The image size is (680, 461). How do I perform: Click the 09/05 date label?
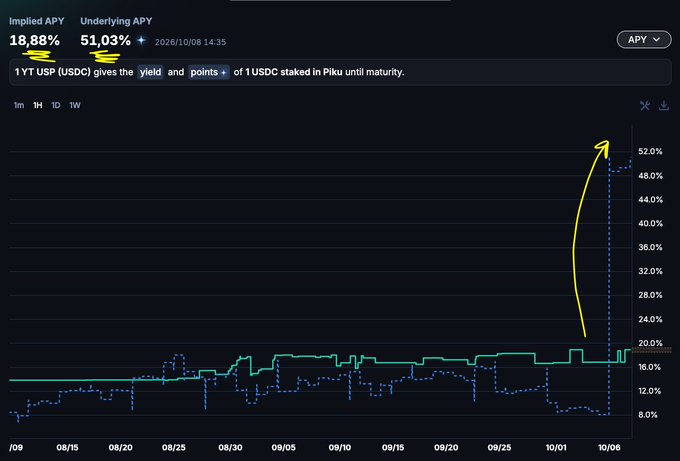tap(284, 448)
